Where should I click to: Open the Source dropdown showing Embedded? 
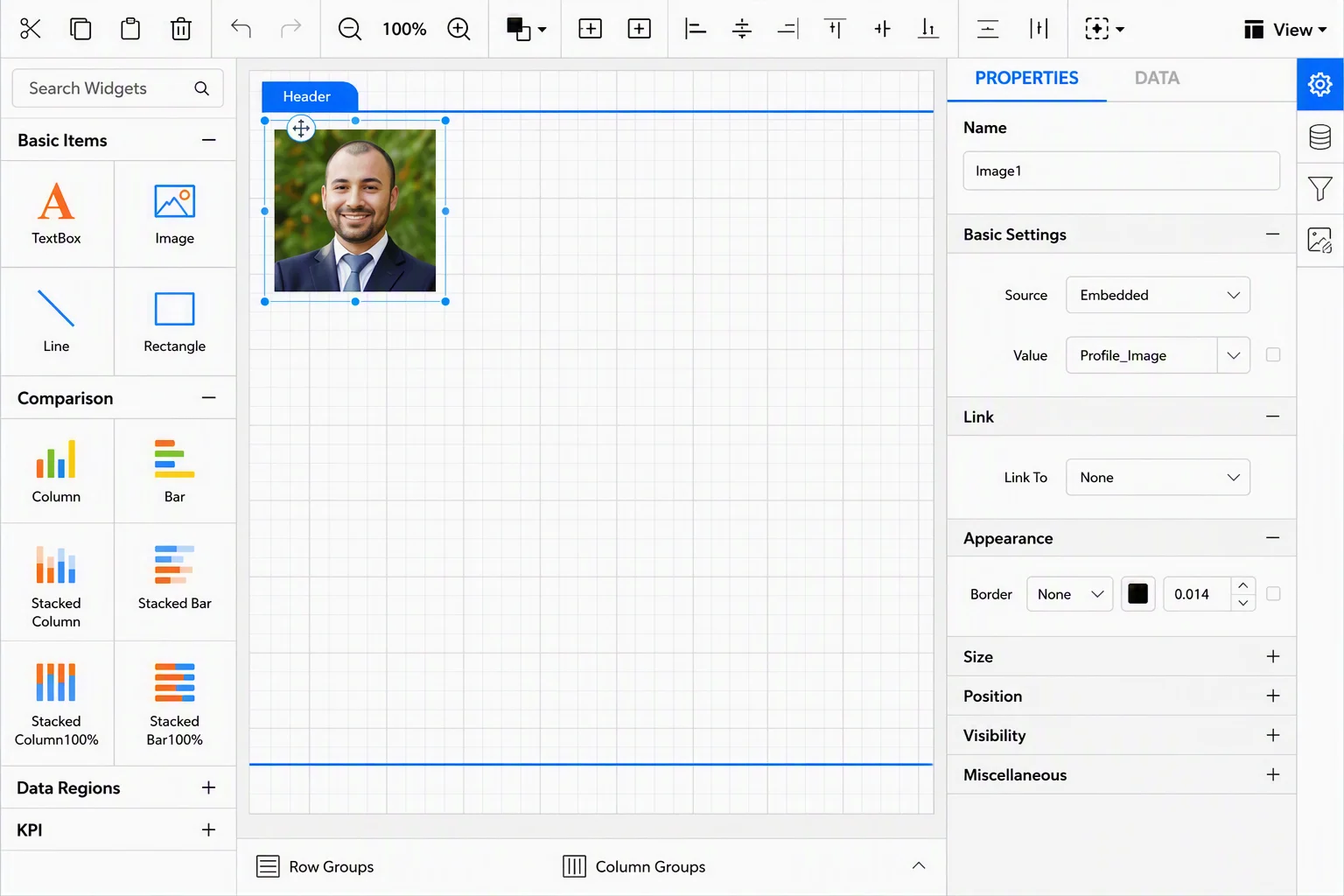[x=1158, y=295]
